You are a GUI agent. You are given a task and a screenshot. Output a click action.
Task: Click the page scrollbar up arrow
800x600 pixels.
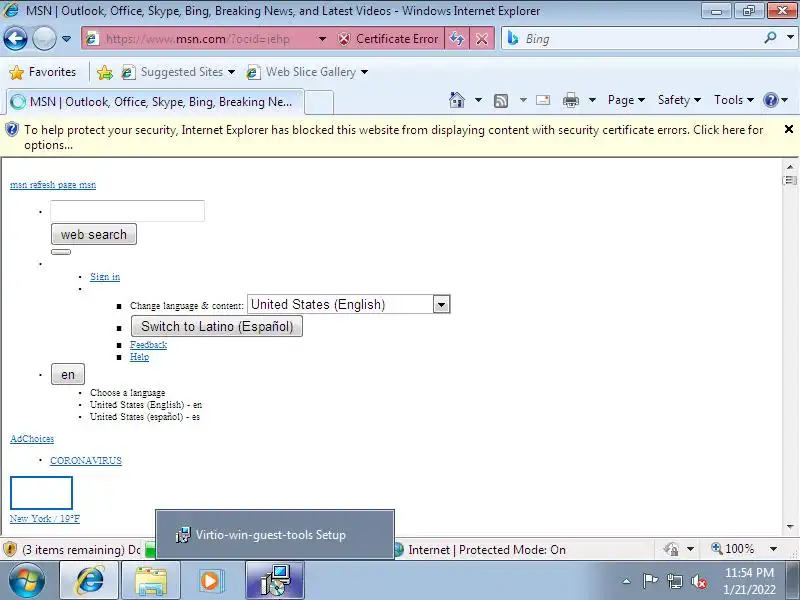point(790,166)
